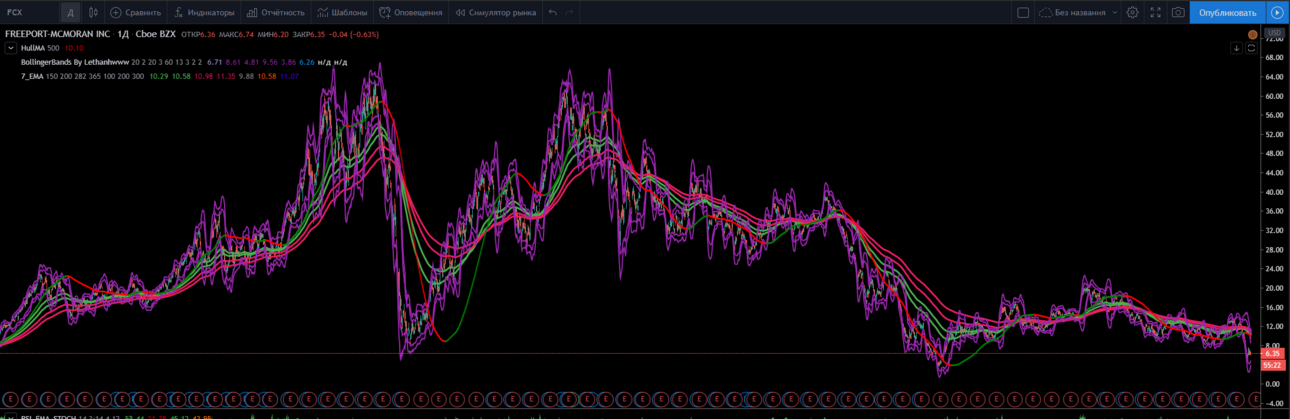Viewport: 1290px width, 419px height.
Task: Click the undo arrow
Action: 553,13
